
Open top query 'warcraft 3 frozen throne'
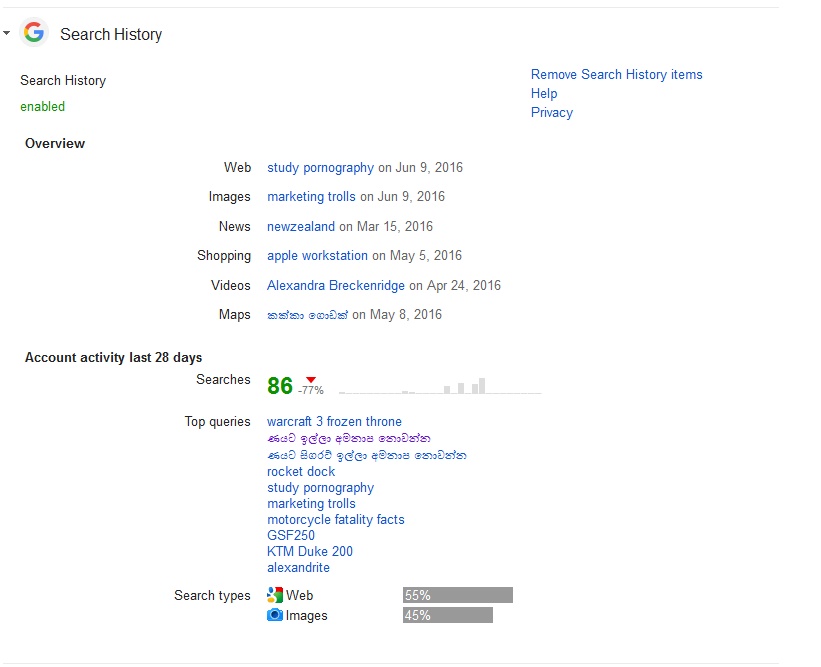(x=334, y=421)
